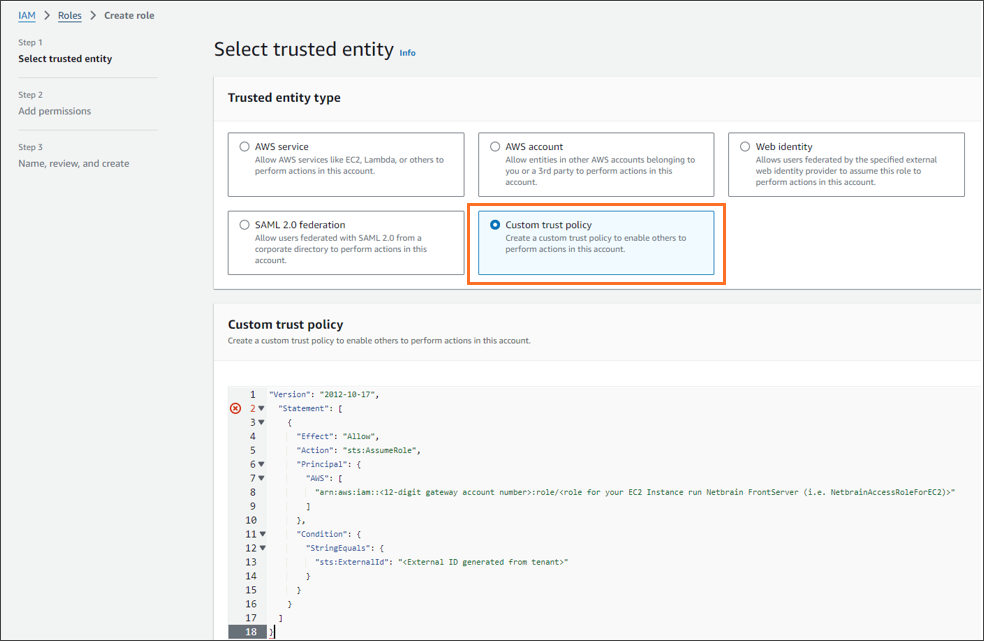Click line number 18 in the editor gutter

click(x=250, y=632)
